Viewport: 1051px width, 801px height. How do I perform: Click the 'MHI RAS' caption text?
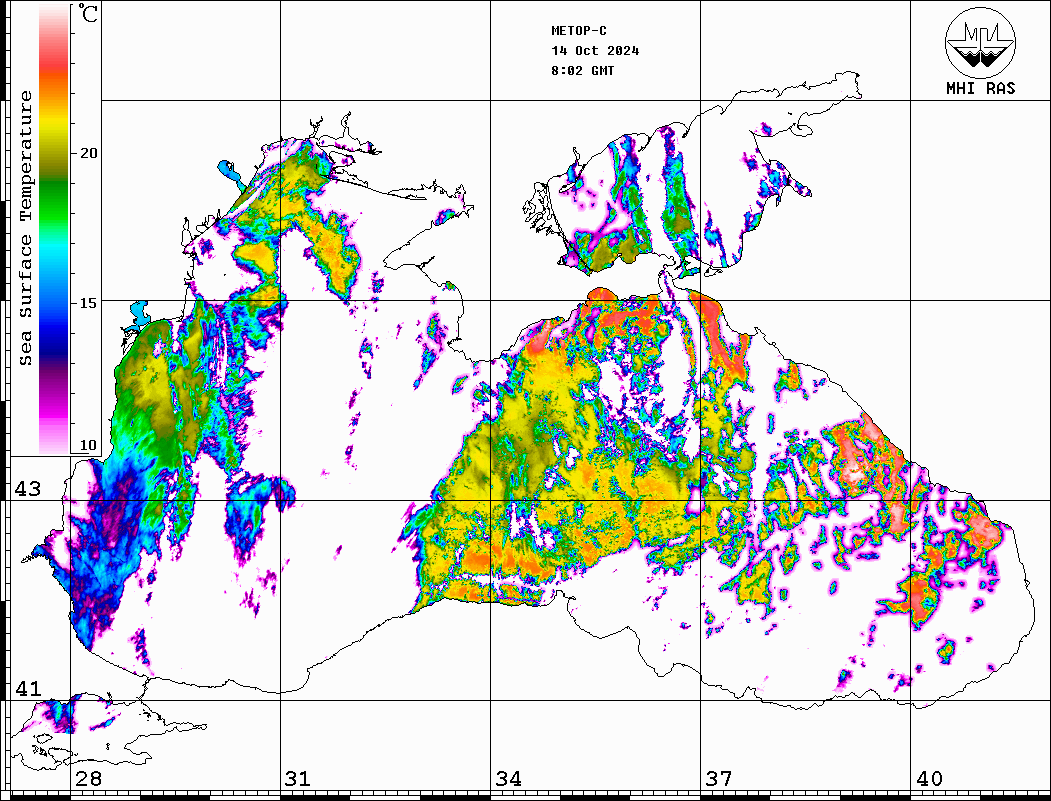click(x=980, y=88)
